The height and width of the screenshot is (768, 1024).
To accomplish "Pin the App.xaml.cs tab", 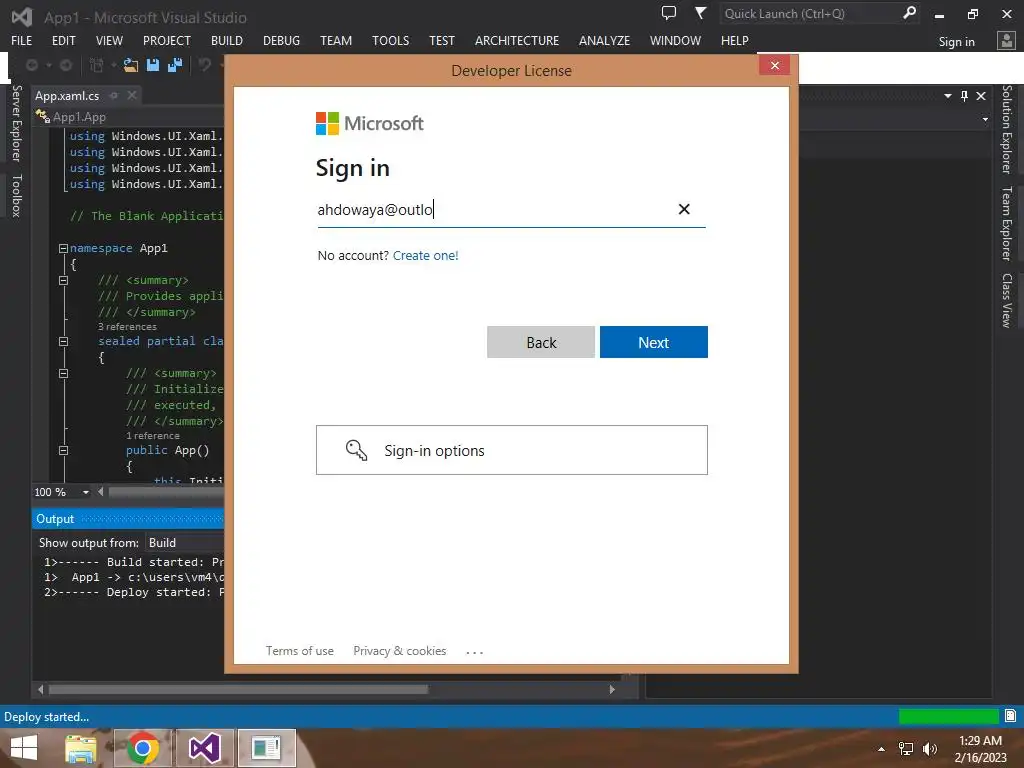I will (x=114, y=95).
